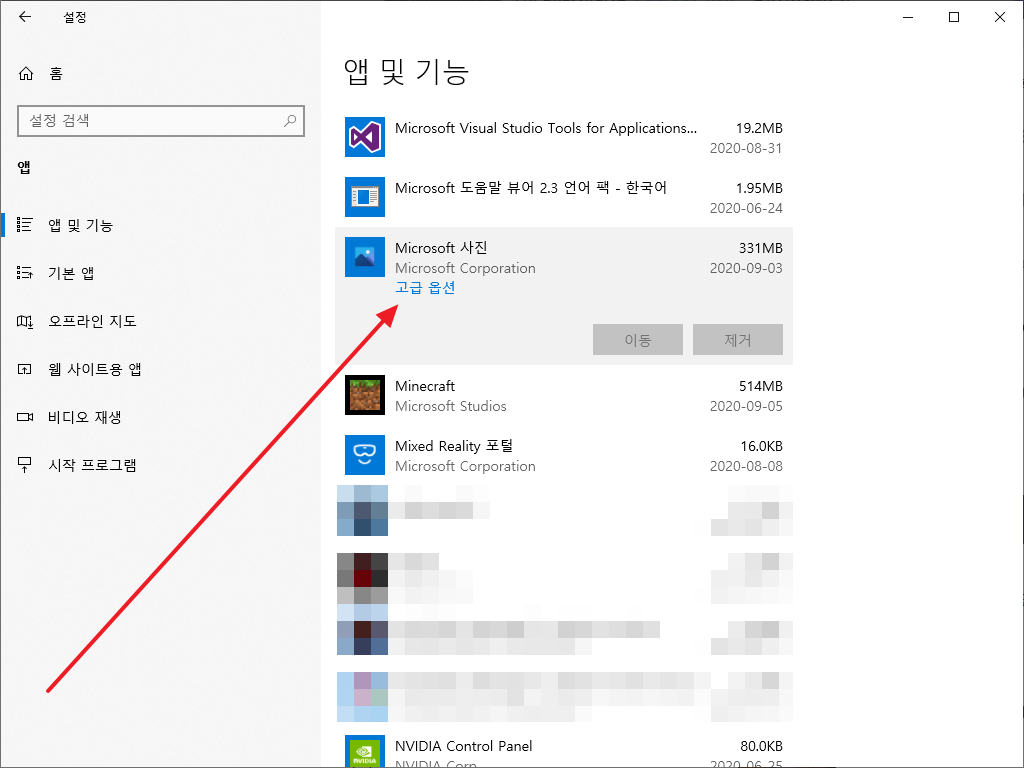Open 시작 프로그램 settings page
The width and height of the screenshot is (1024, 768).
pyautogui.click(x=92, y=465)
